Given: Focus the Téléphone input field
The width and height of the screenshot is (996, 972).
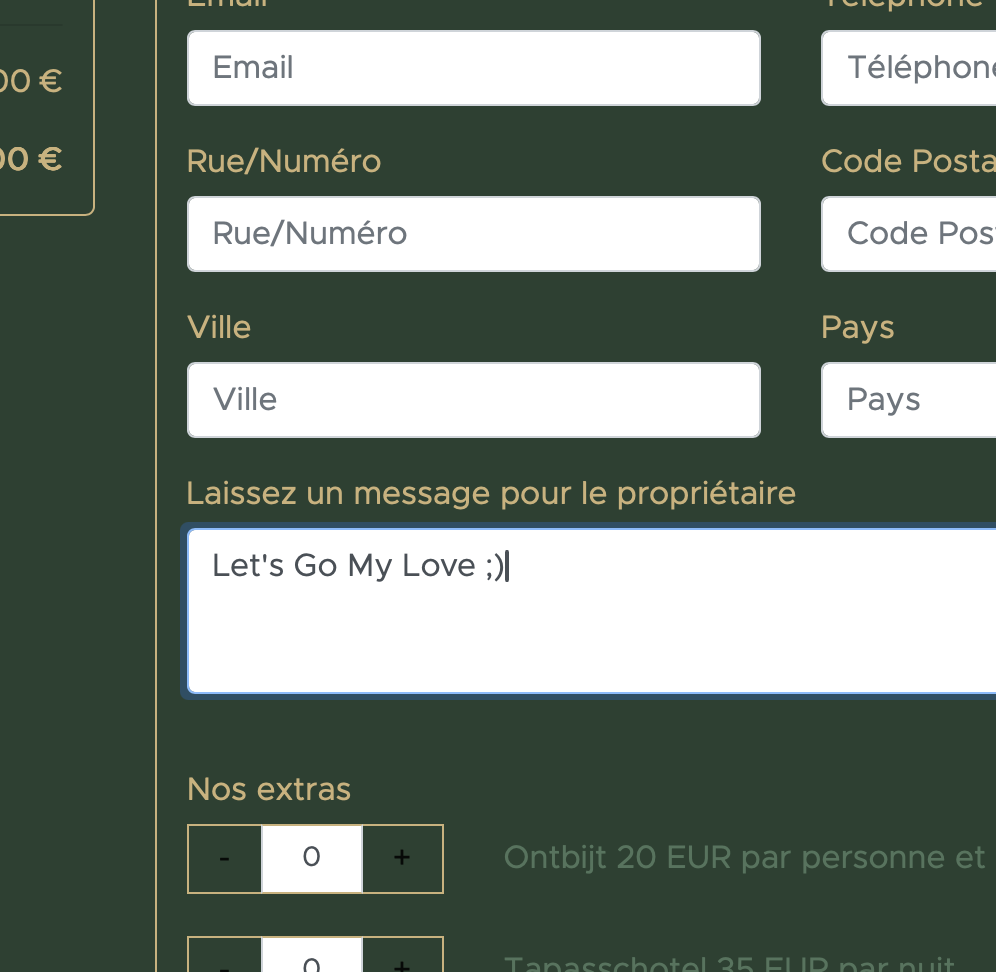Looking at the screenshot, I should pyautogui.click(x=908, y=68).
